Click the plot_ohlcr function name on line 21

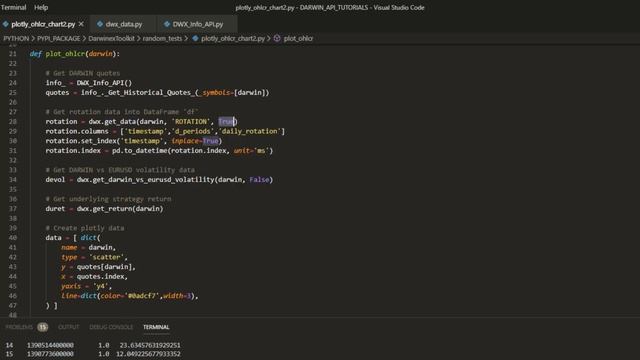65,54
